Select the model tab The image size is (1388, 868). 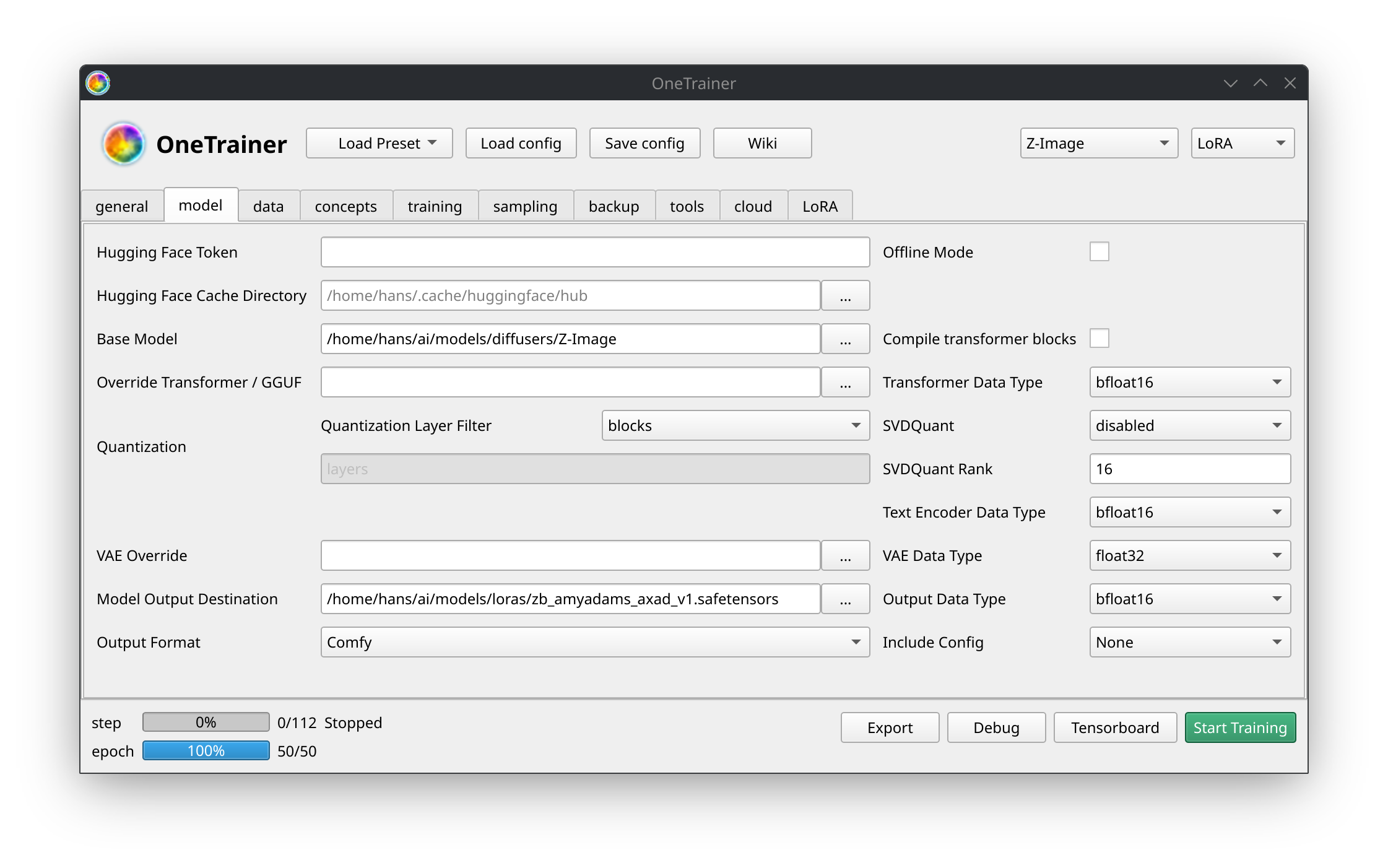point(201,205)
